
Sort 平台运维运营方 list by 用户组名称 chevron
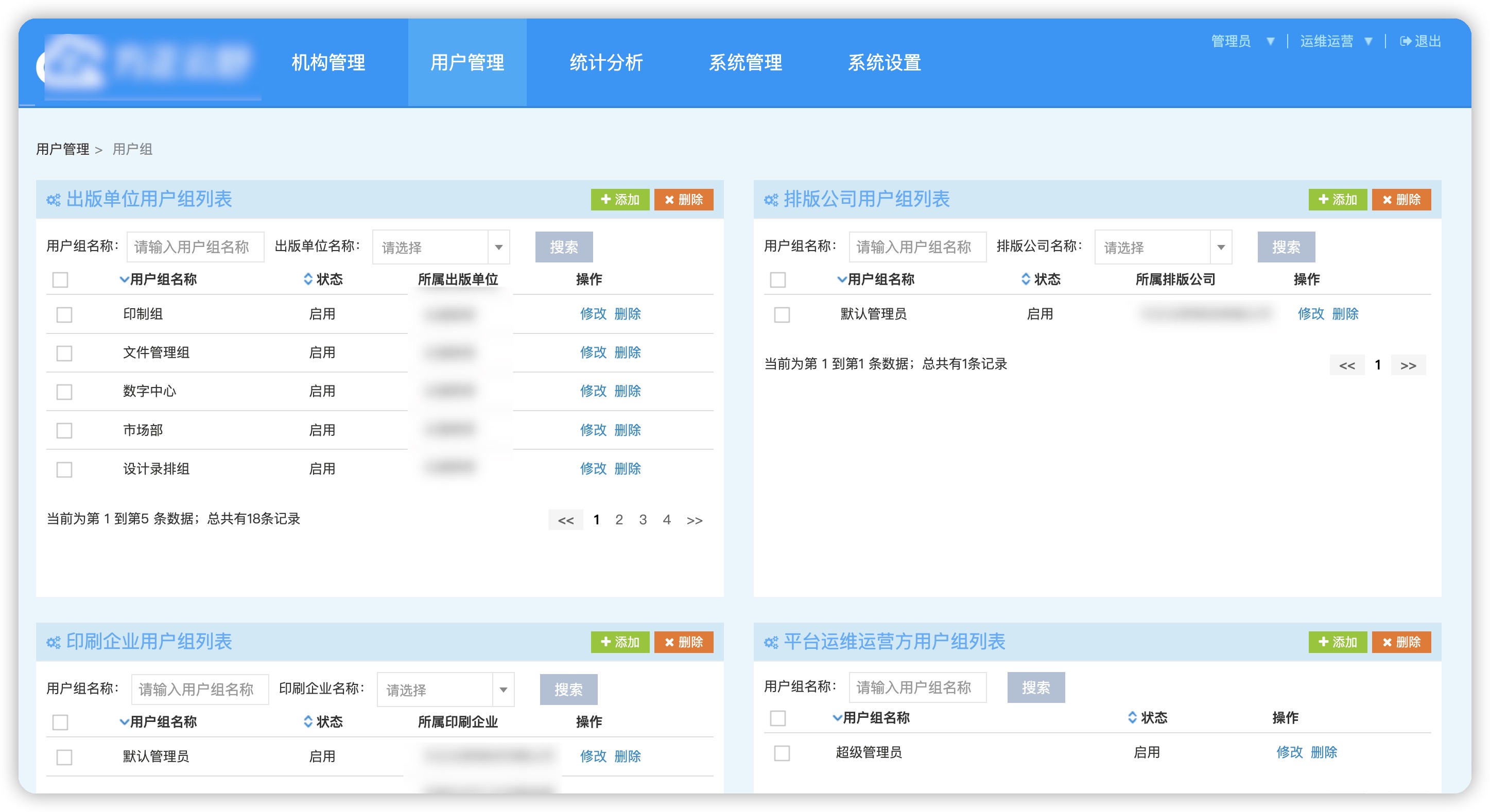(837, 718)
